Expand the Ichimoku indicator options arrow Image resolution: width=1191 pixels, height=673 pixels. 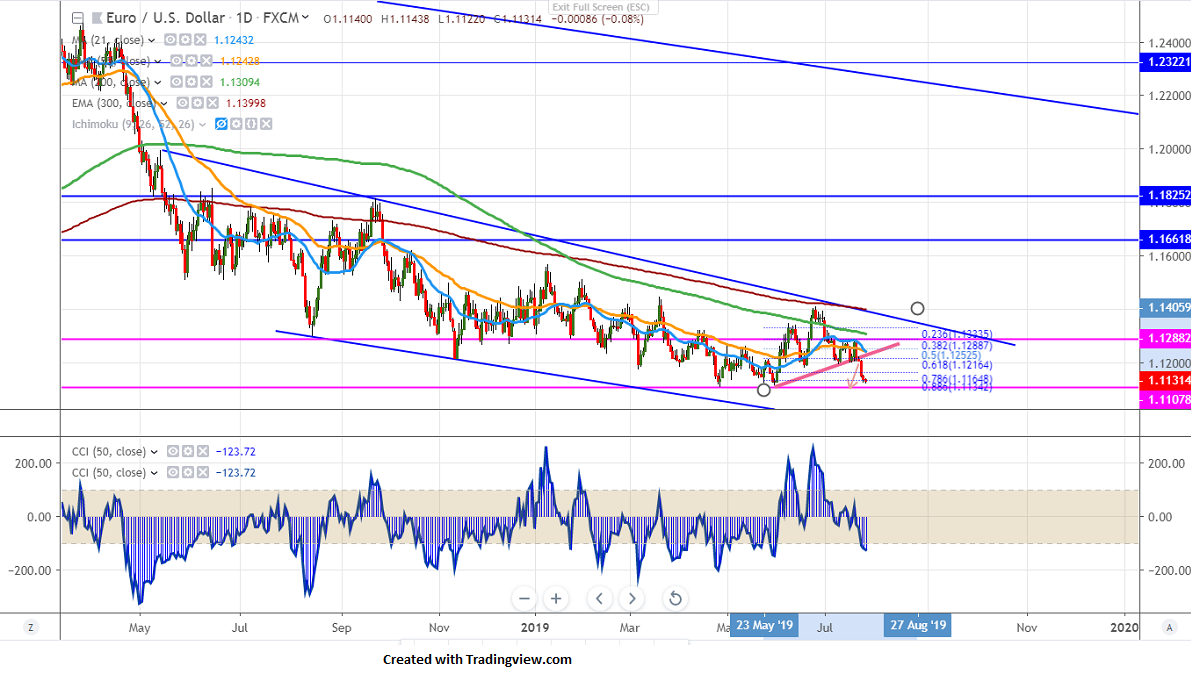[x=203, y=125]
